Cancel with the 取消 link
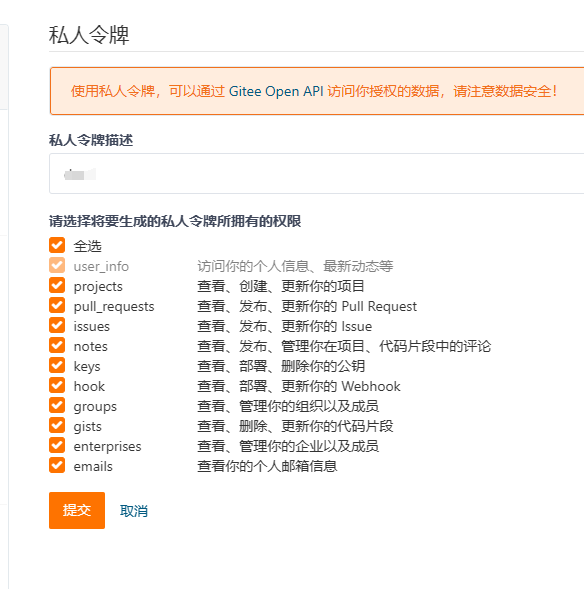This screenshot has width=584, height=589. 134,511
